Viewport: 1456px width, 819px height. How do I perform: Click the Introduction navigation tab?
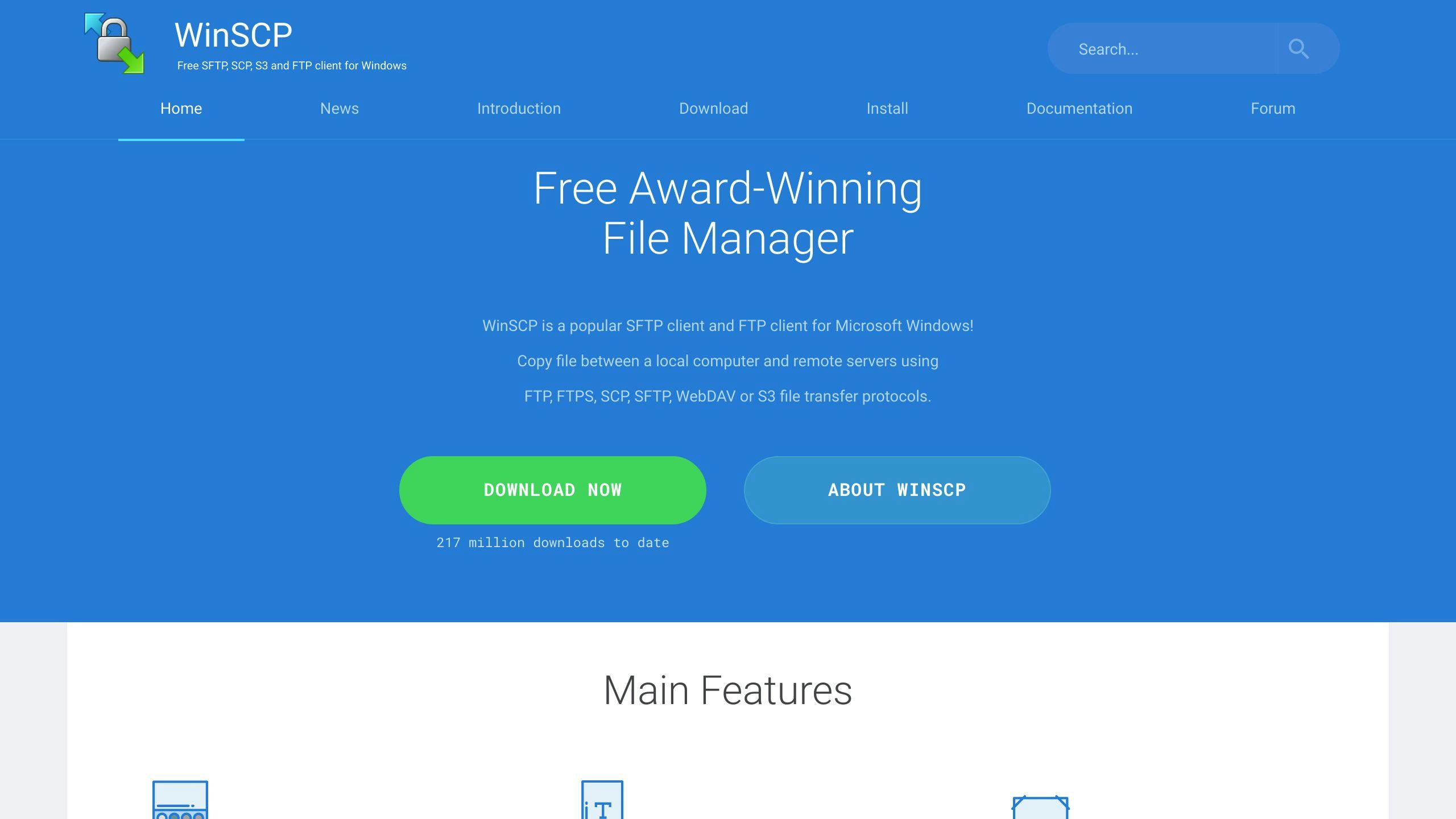518,108
